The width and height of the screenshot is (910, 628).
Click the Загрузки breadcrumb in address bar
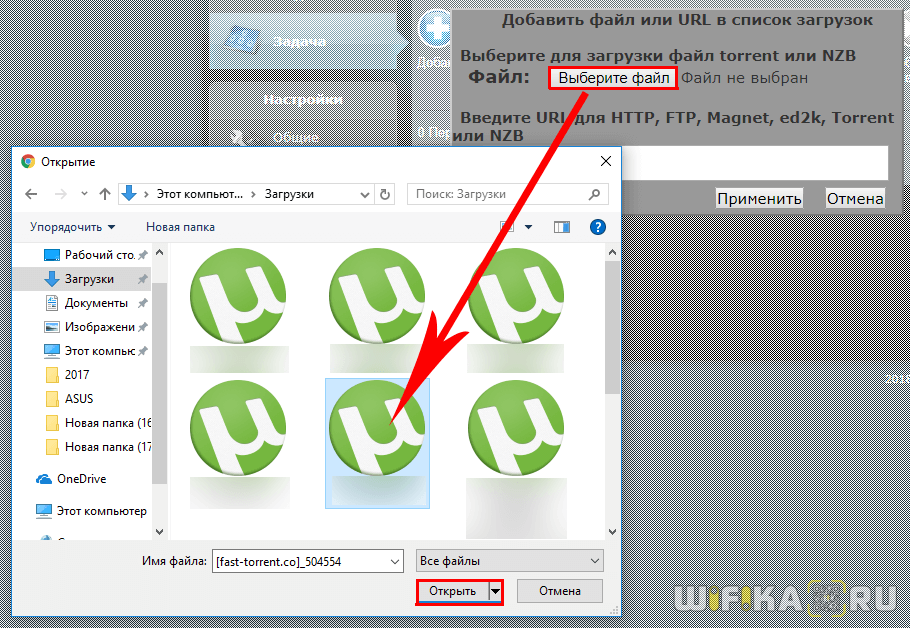click(289, 194)
